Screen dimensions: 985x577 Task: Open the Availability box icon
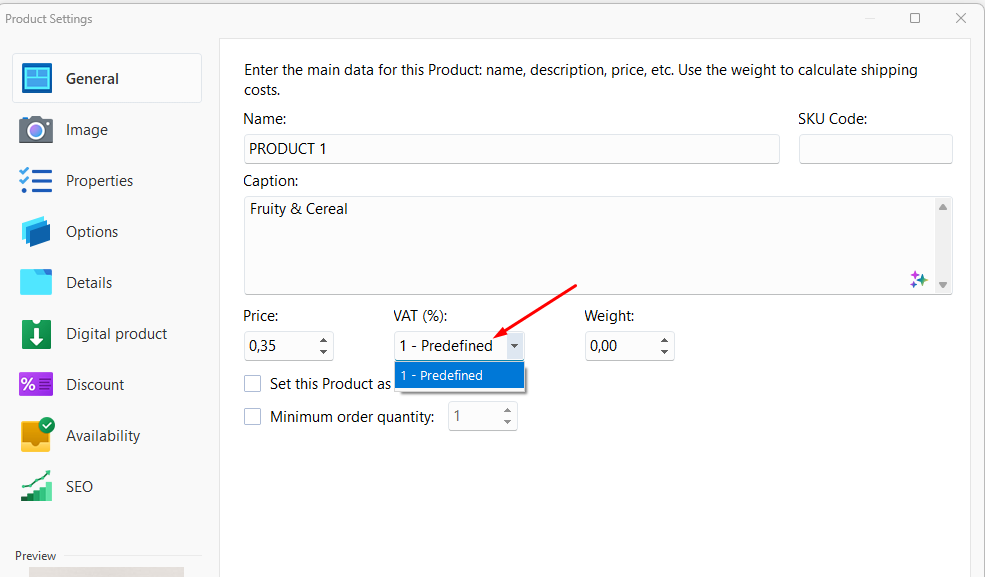coord(37,435)
